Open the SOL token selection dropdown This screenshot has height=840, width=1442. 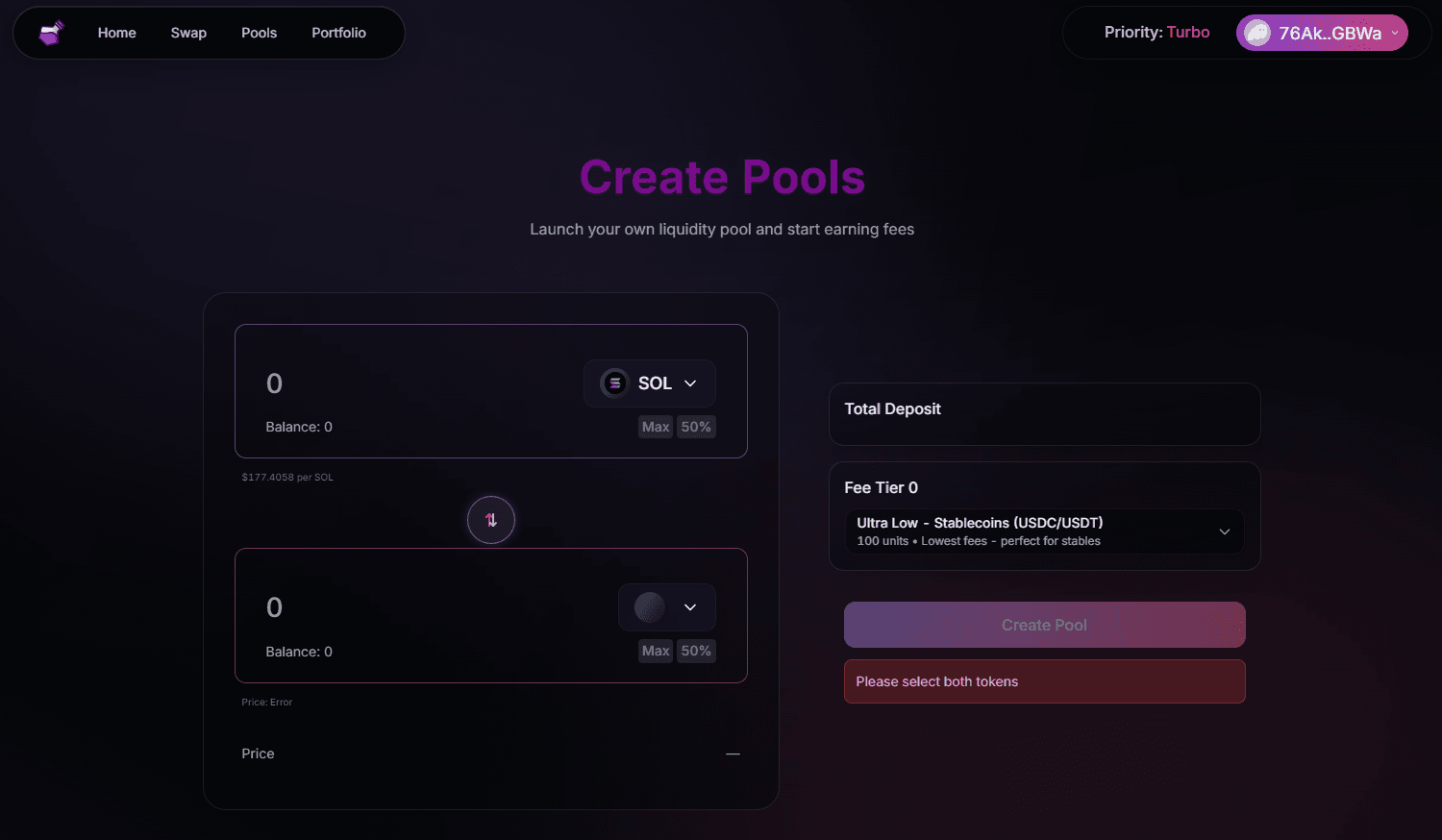coord(650,383)
